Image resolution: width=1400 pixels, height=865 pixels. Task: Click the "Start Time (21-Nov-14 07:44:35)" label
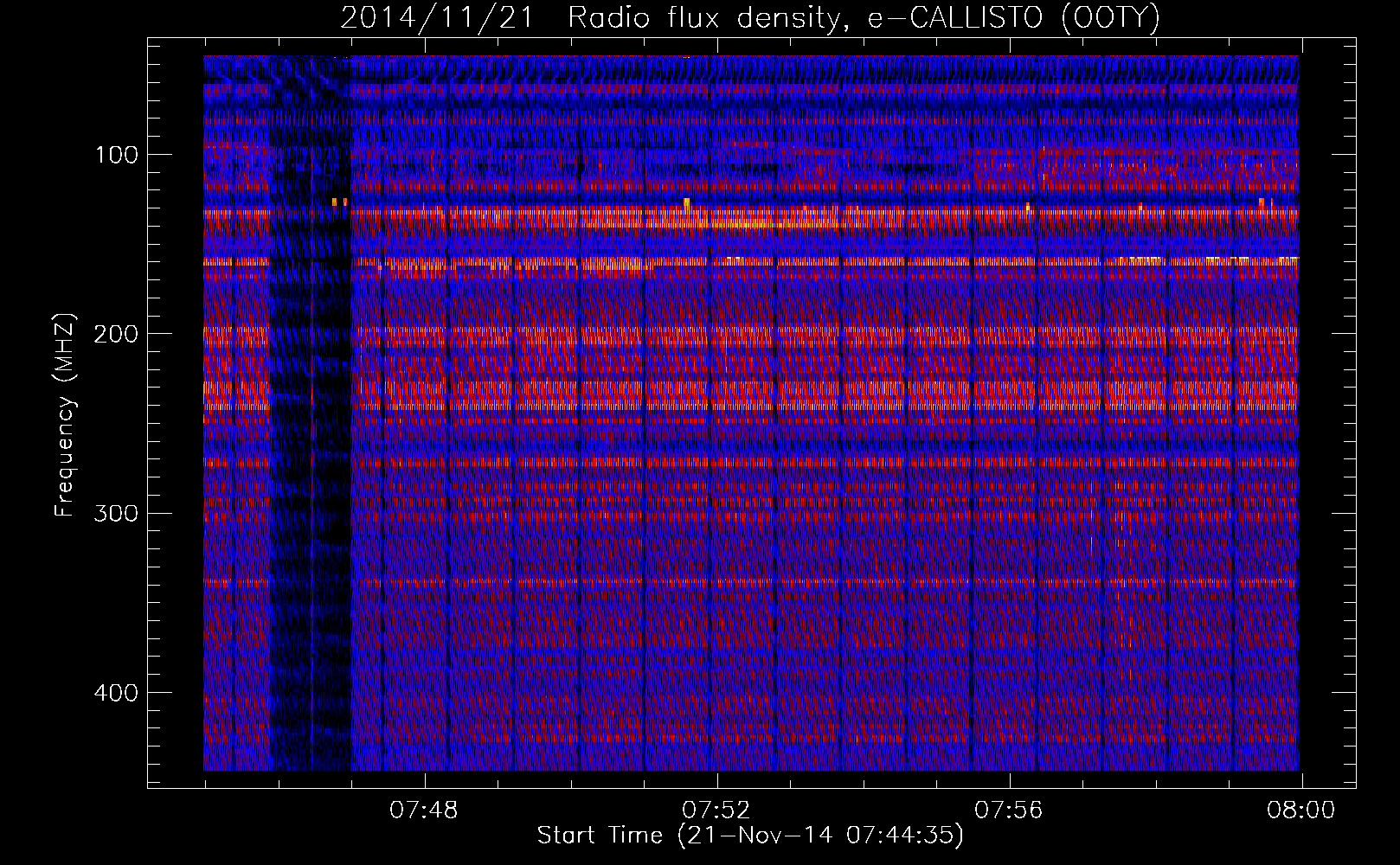pos(750,836)
